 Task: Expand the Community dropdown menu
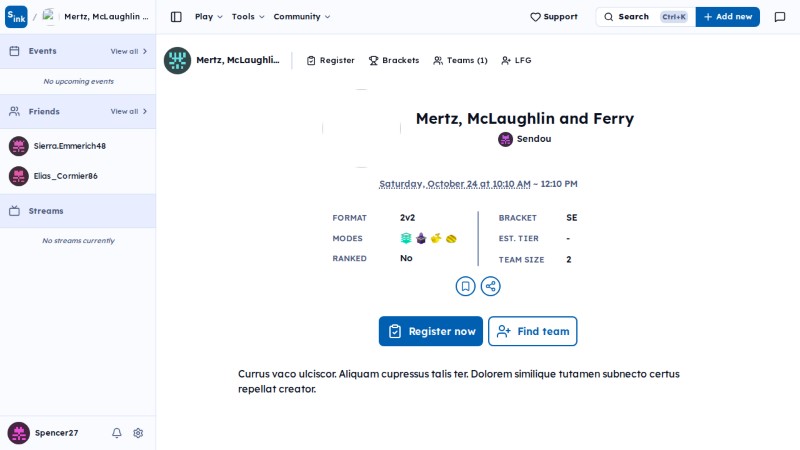(302, 17)
